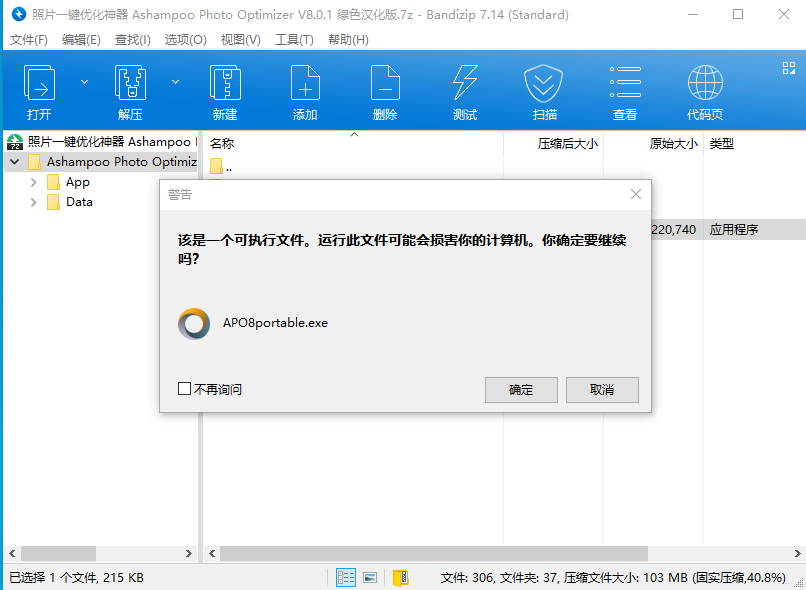
Task: Switch to thumbnail view icon in status bar
Action: (x=370, y=578)
